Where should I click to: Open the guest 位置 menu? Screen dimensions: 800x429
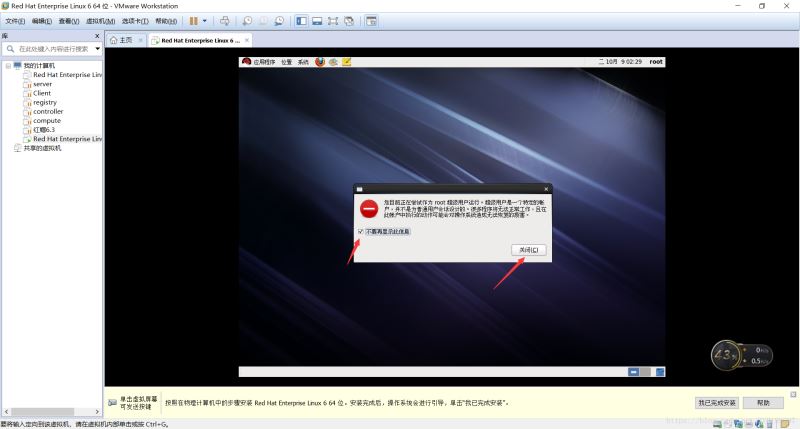point(287,62)
